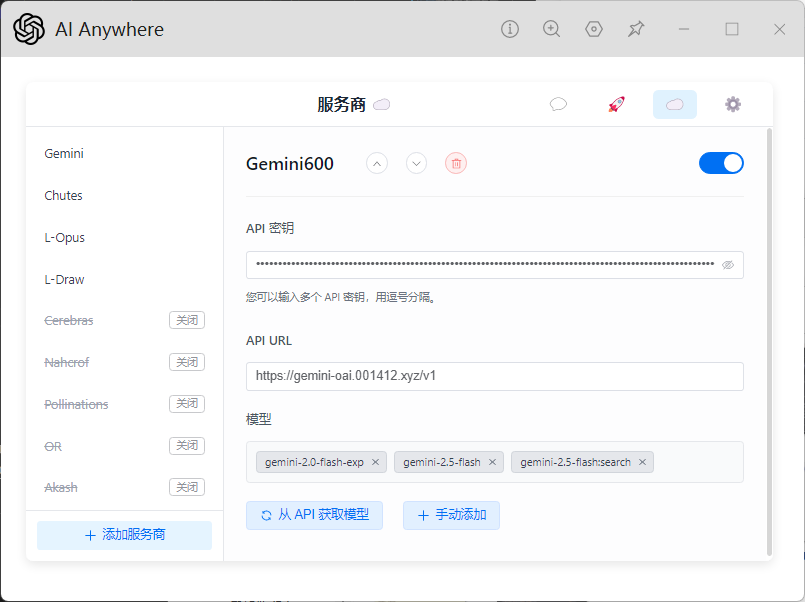
Task: Show the API key with eye icon
Action: 727,265
